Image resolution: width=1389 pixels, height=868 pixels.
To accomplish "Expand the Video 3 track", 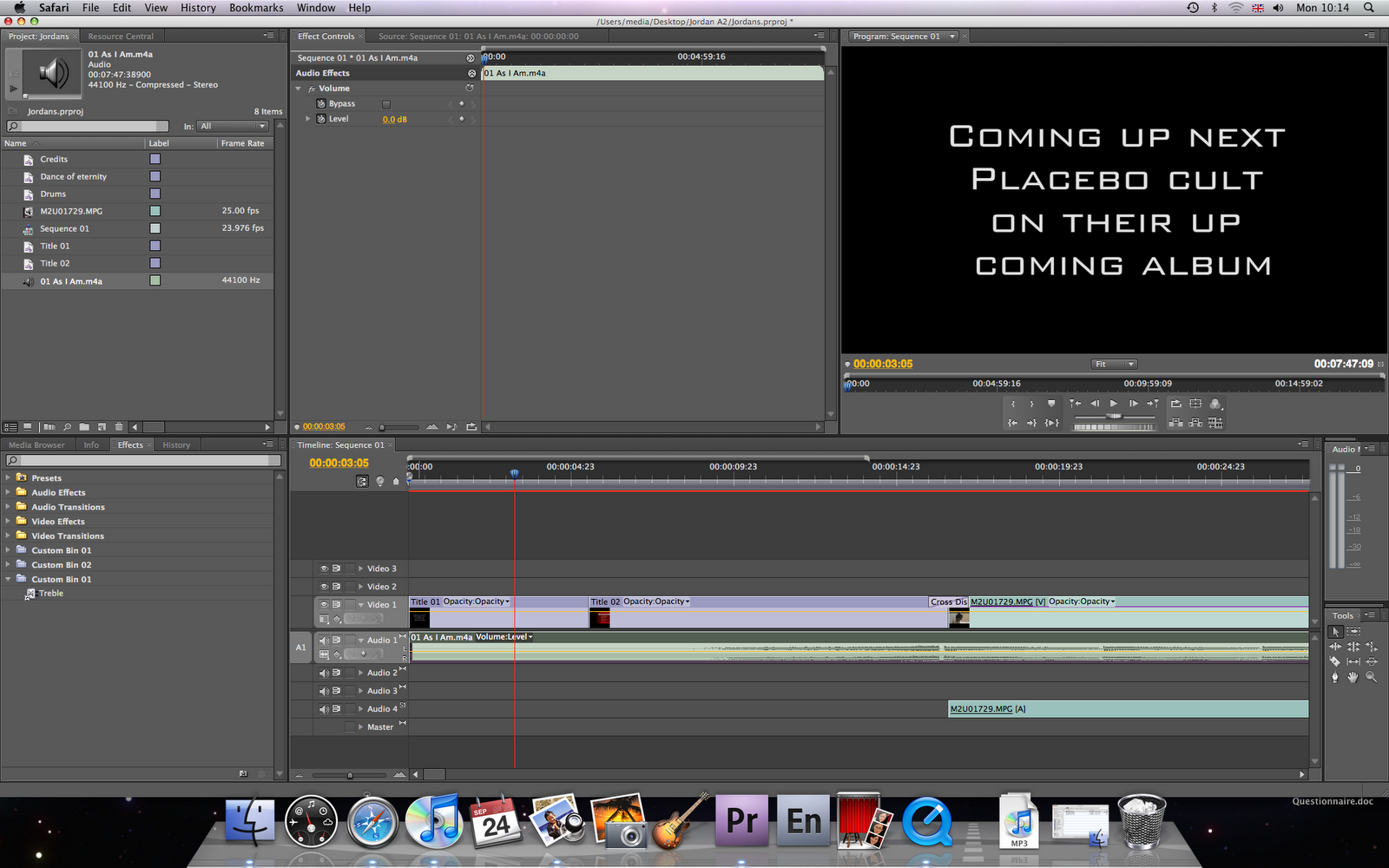I will pos(361,569).
